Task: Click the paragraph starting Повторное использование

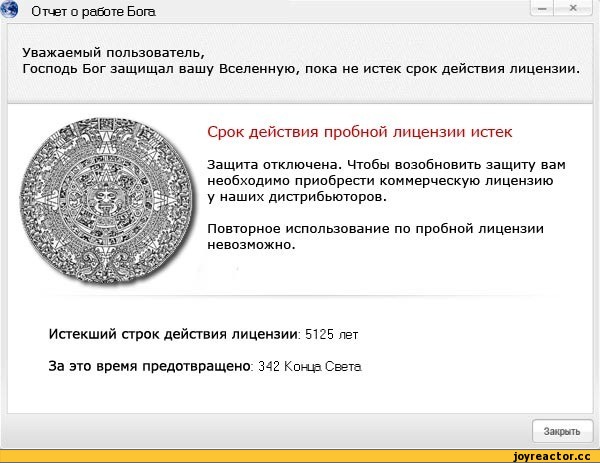Action: [375, 229]
